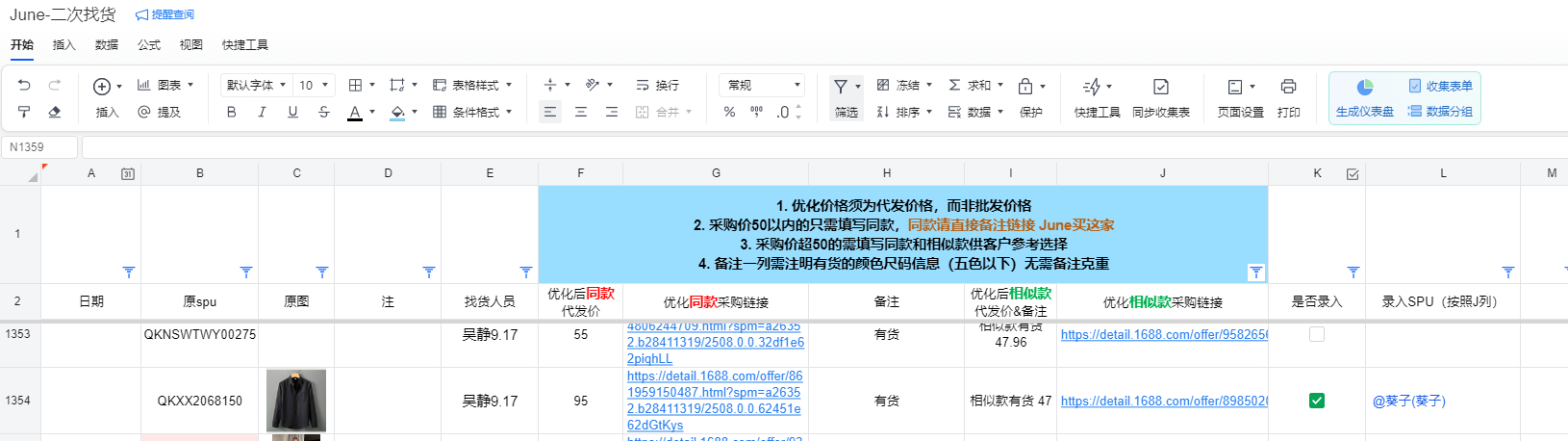Switch to the 插入 menu tab
Image resolution: width=1568 pixels, height=441 pixels.
(63, 45)
